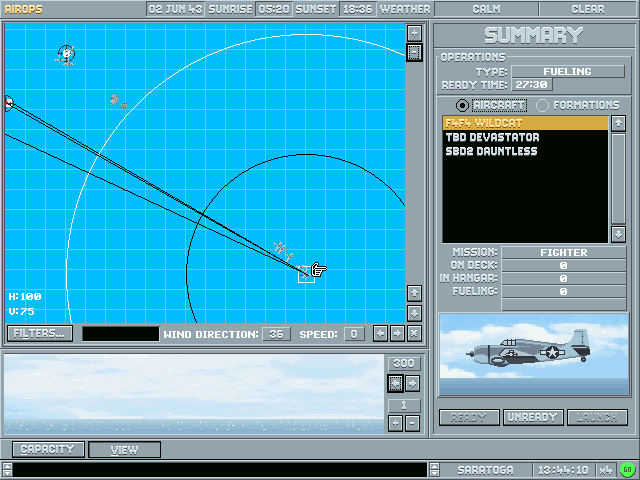Click the Fueling count value
The height and width of the screenshot is (480, 640).
[564, 291]
